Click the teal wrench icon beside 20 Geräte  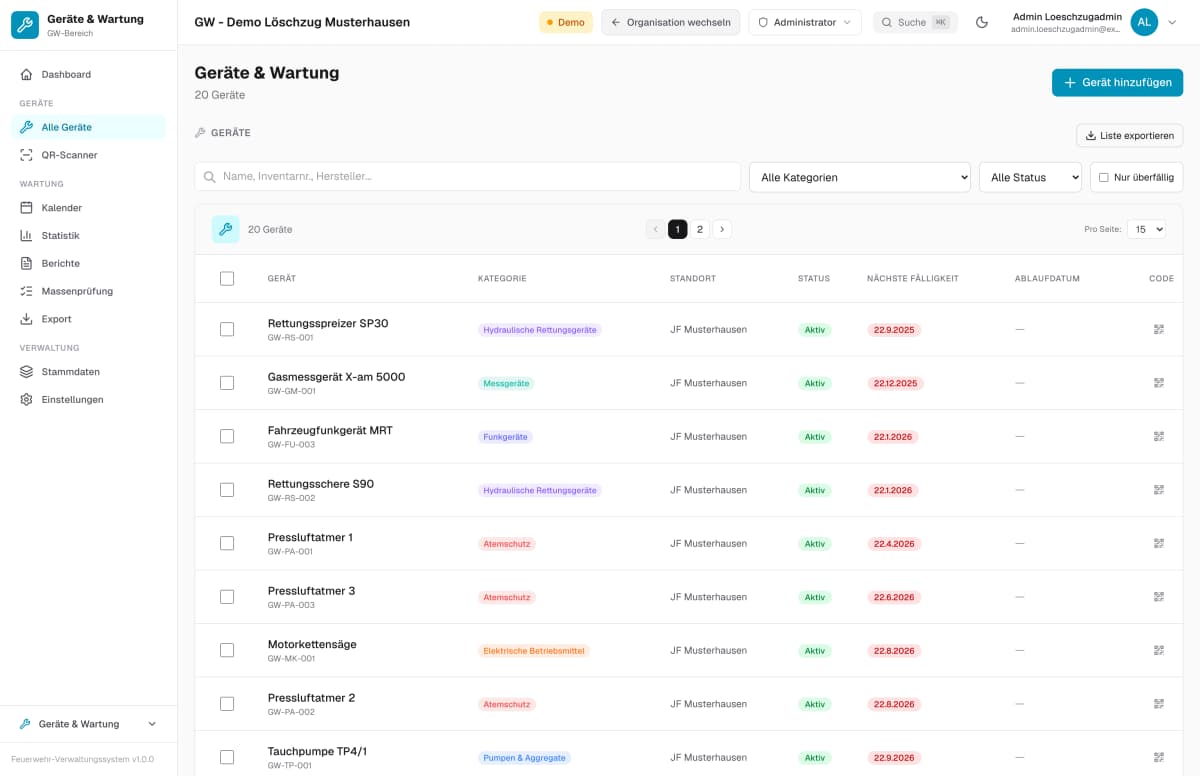[x=225, y=229]
